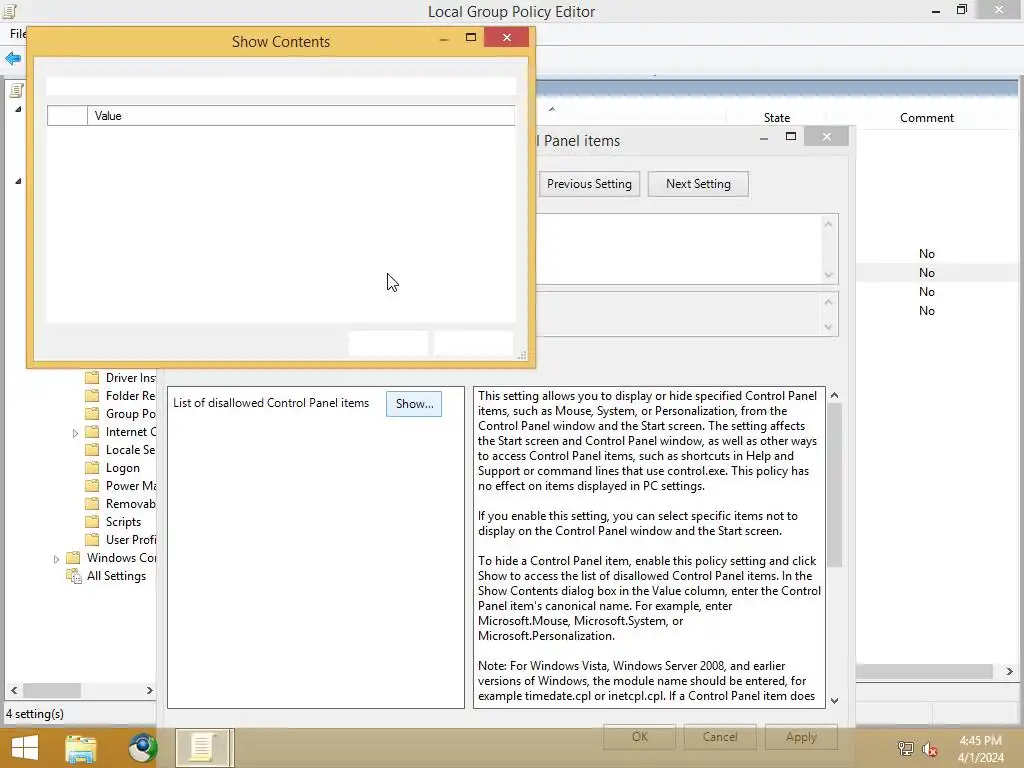
Task: Click the Power Management folder icon
Action: click(x=92, y=486)
